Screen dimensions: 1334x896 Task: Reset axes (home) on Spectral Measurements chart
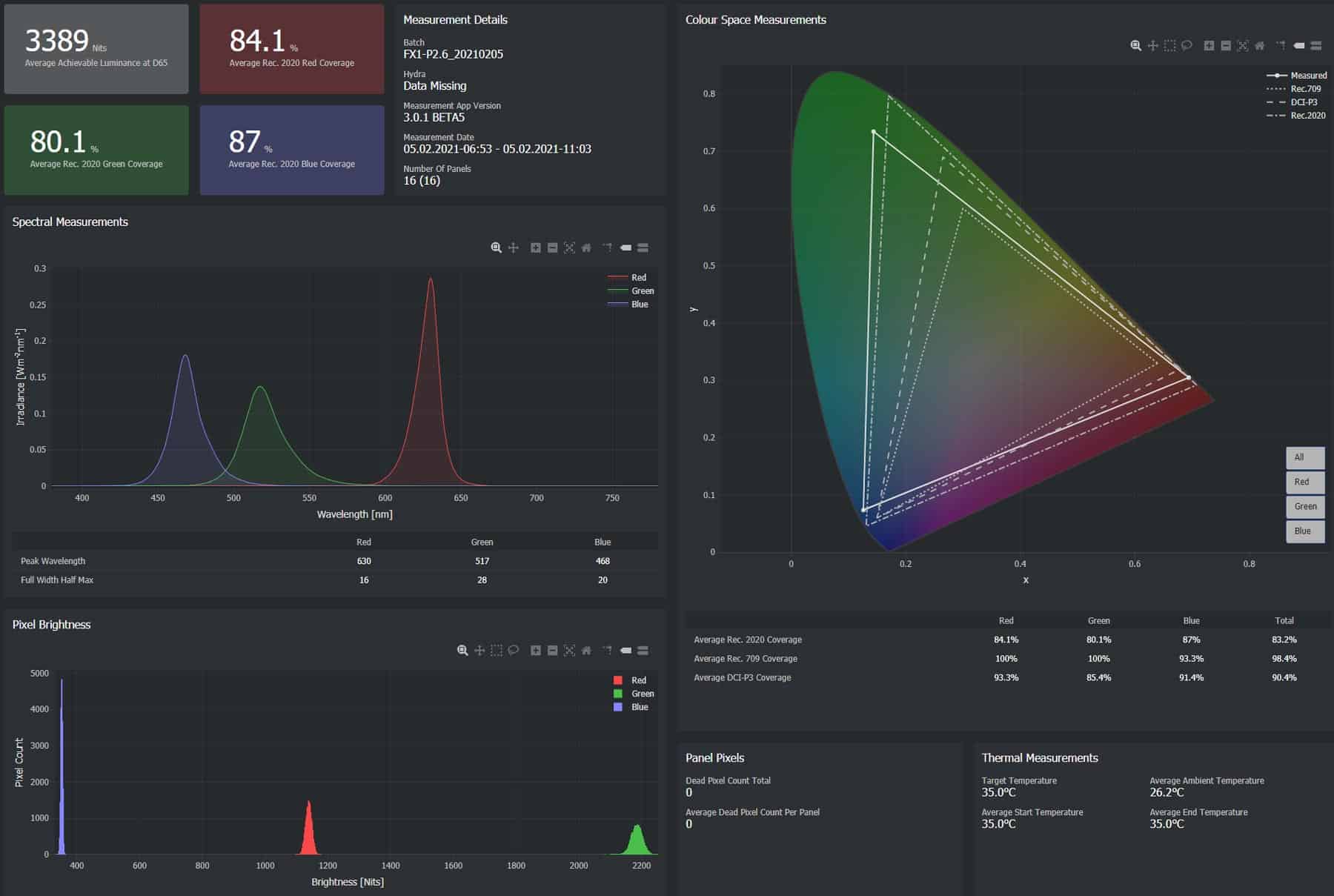586,248
